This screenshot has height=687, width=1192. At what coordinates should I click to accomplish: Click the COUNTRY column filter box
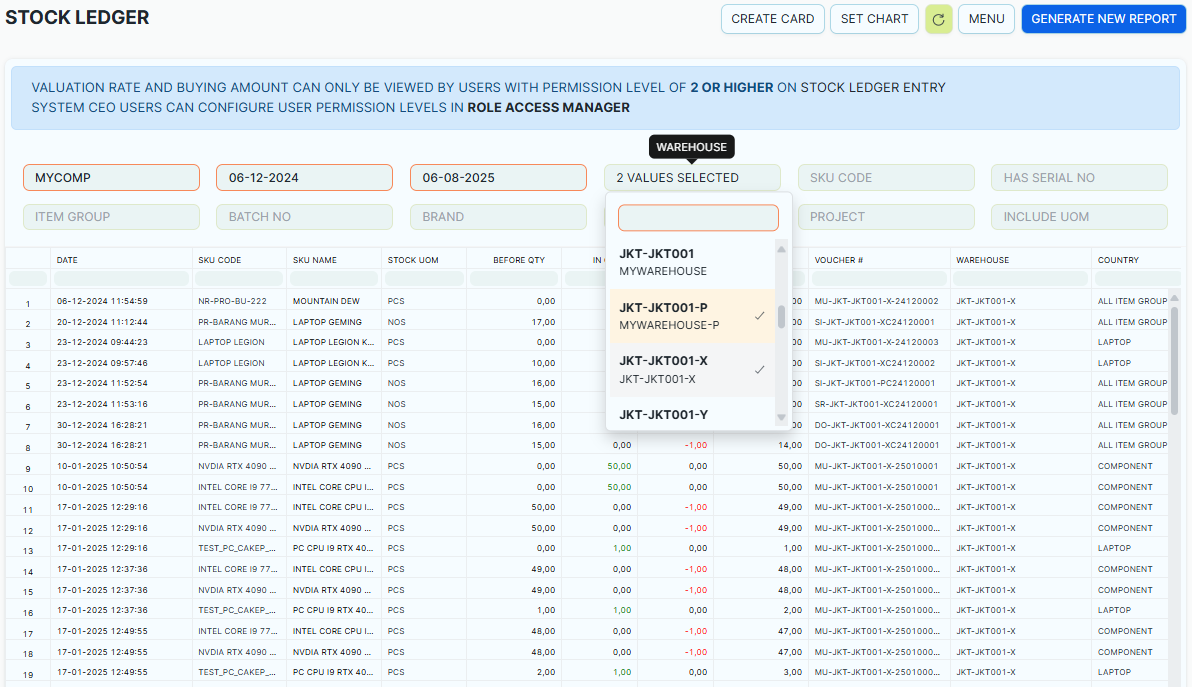tap(1137, 279)
